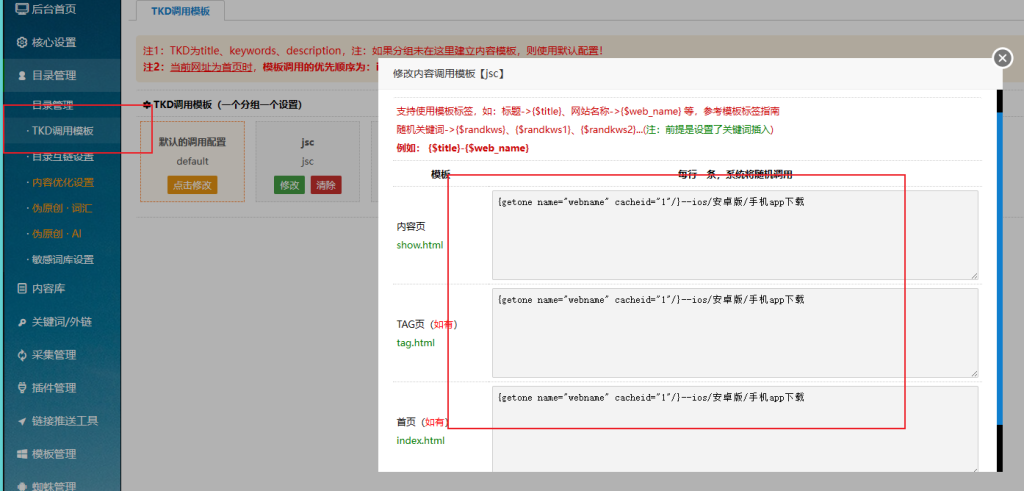Click the refresh icon for 采集管理
The image size is (1024, 491).
[x=22, y=355]
